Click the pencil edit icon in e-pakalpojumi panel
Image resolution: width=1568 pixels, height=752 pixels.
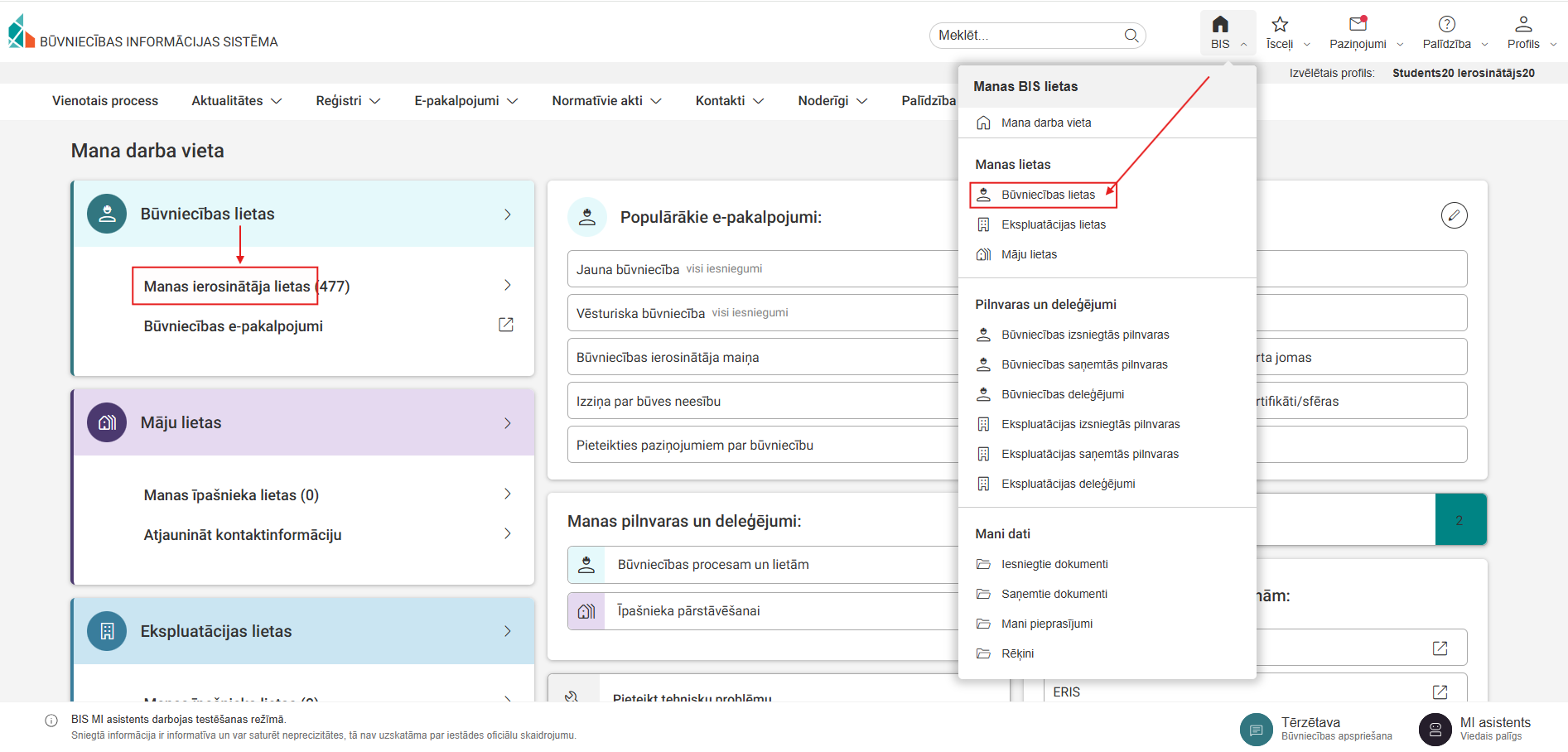coord(1454,215)
